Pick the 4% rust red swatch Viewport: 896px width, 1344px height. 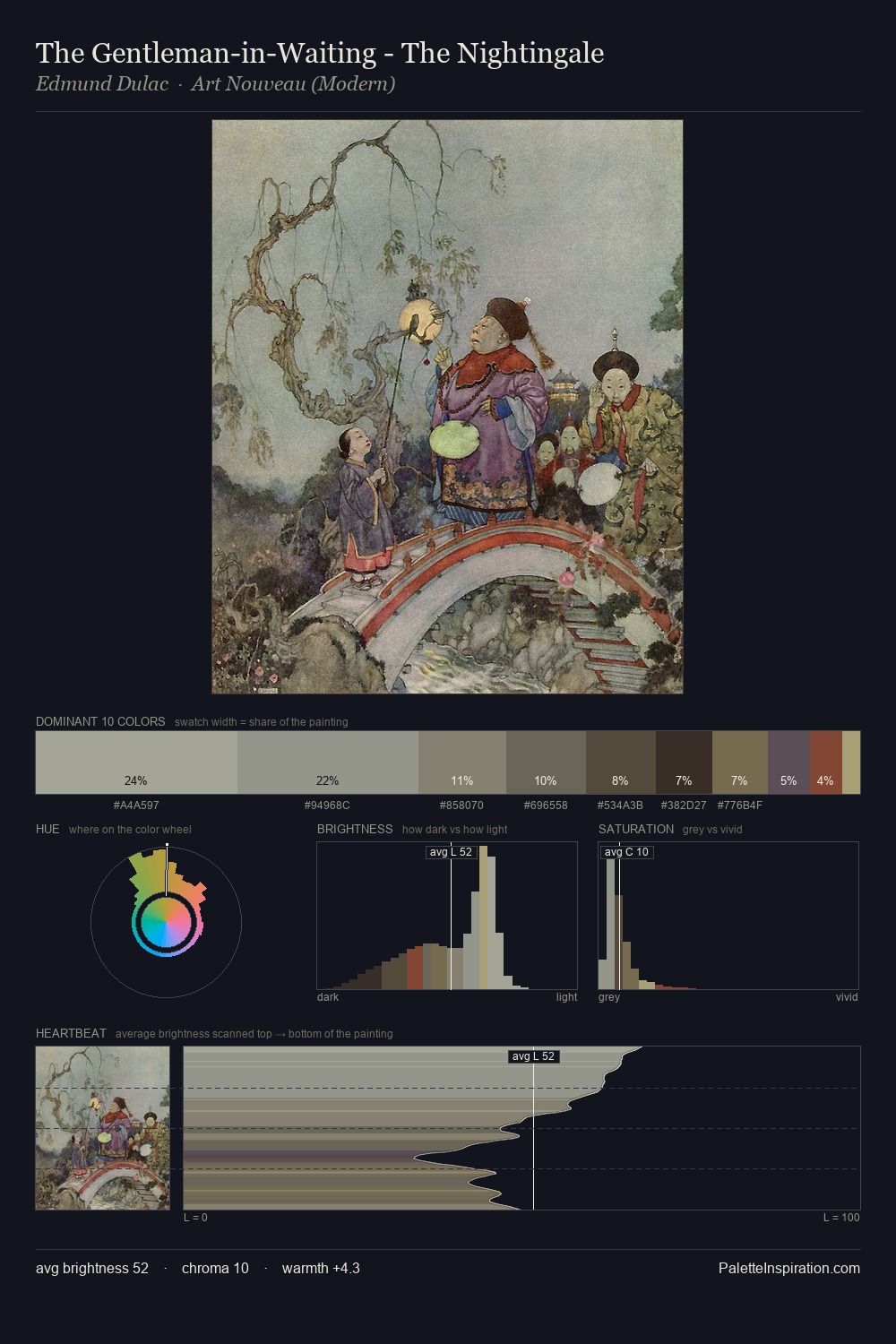[826, 762]
